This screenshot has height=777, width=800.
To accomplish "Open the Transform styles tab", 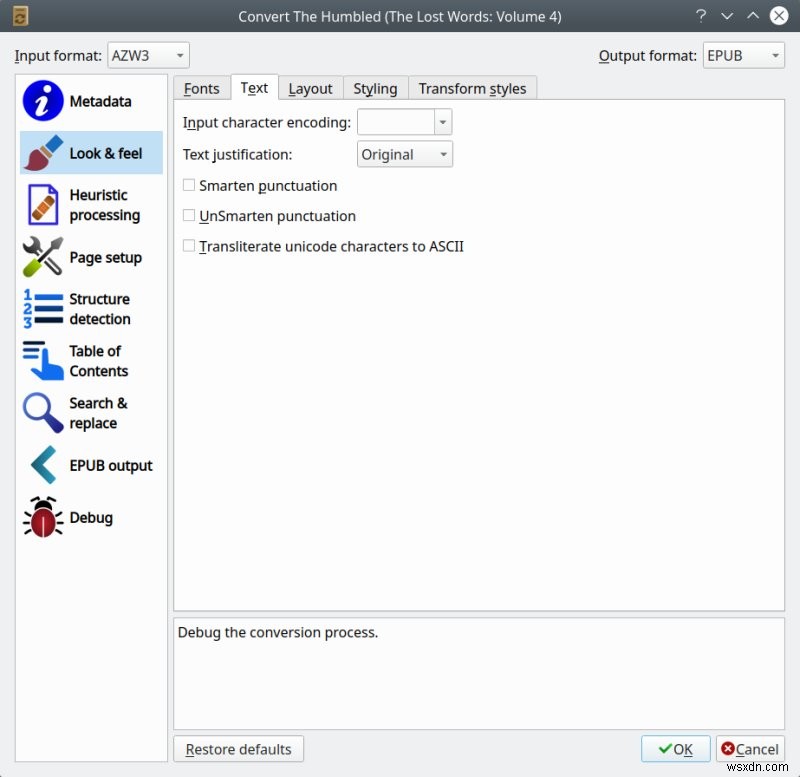I will 472,88.
